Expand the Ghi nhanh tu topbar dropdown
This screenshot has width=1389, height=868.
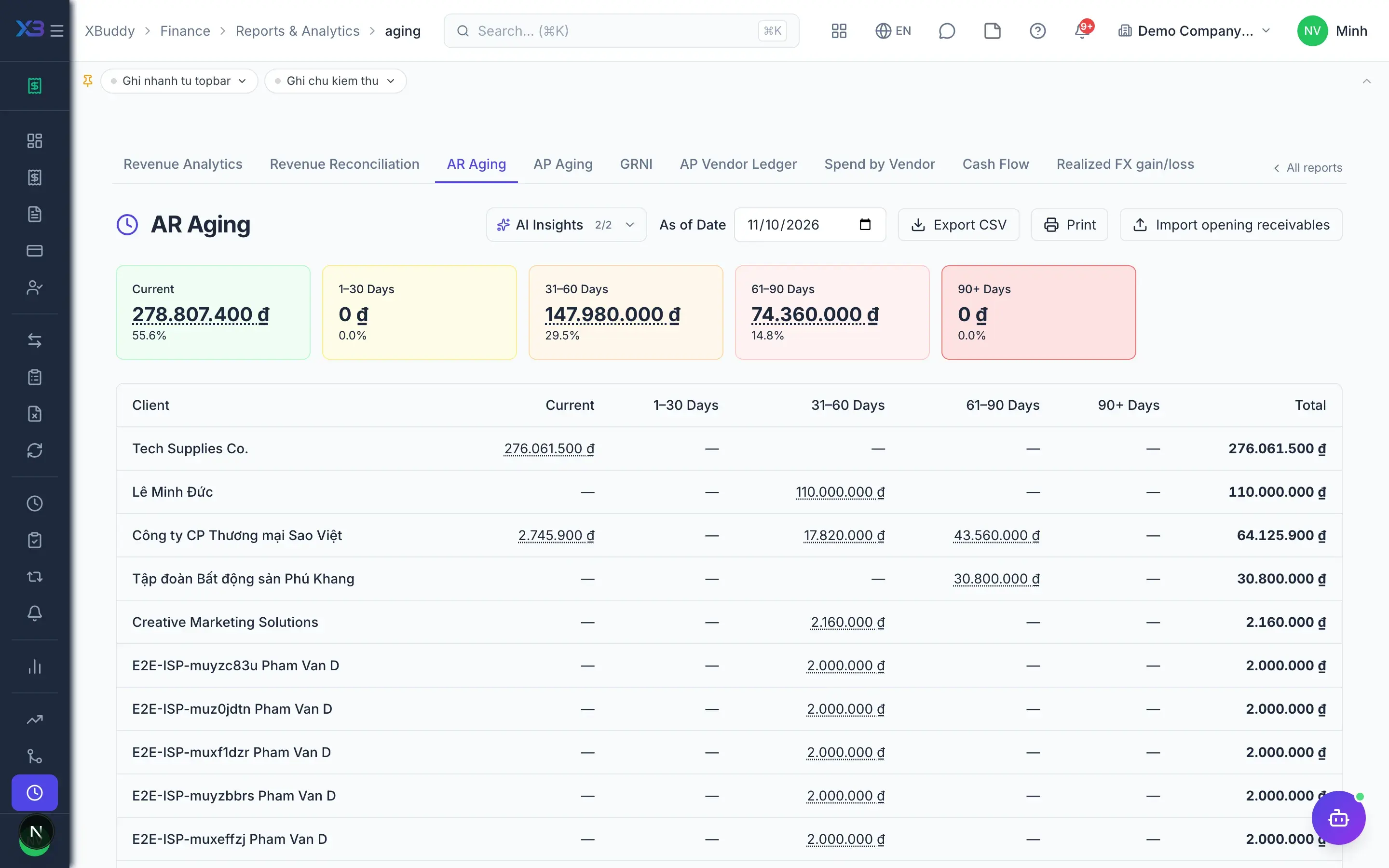point(179,81)
